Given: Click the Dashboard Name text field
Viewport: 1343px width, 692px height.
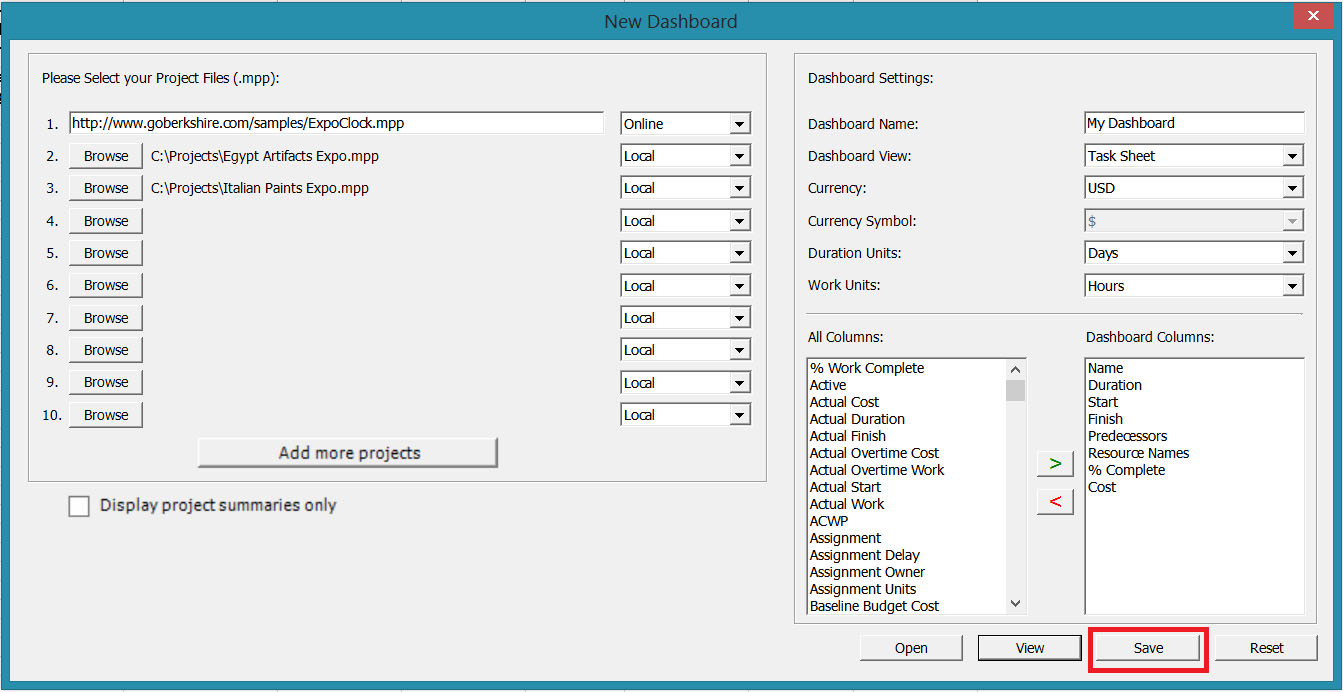Looking at the screenshot, I should [1193, 122].
